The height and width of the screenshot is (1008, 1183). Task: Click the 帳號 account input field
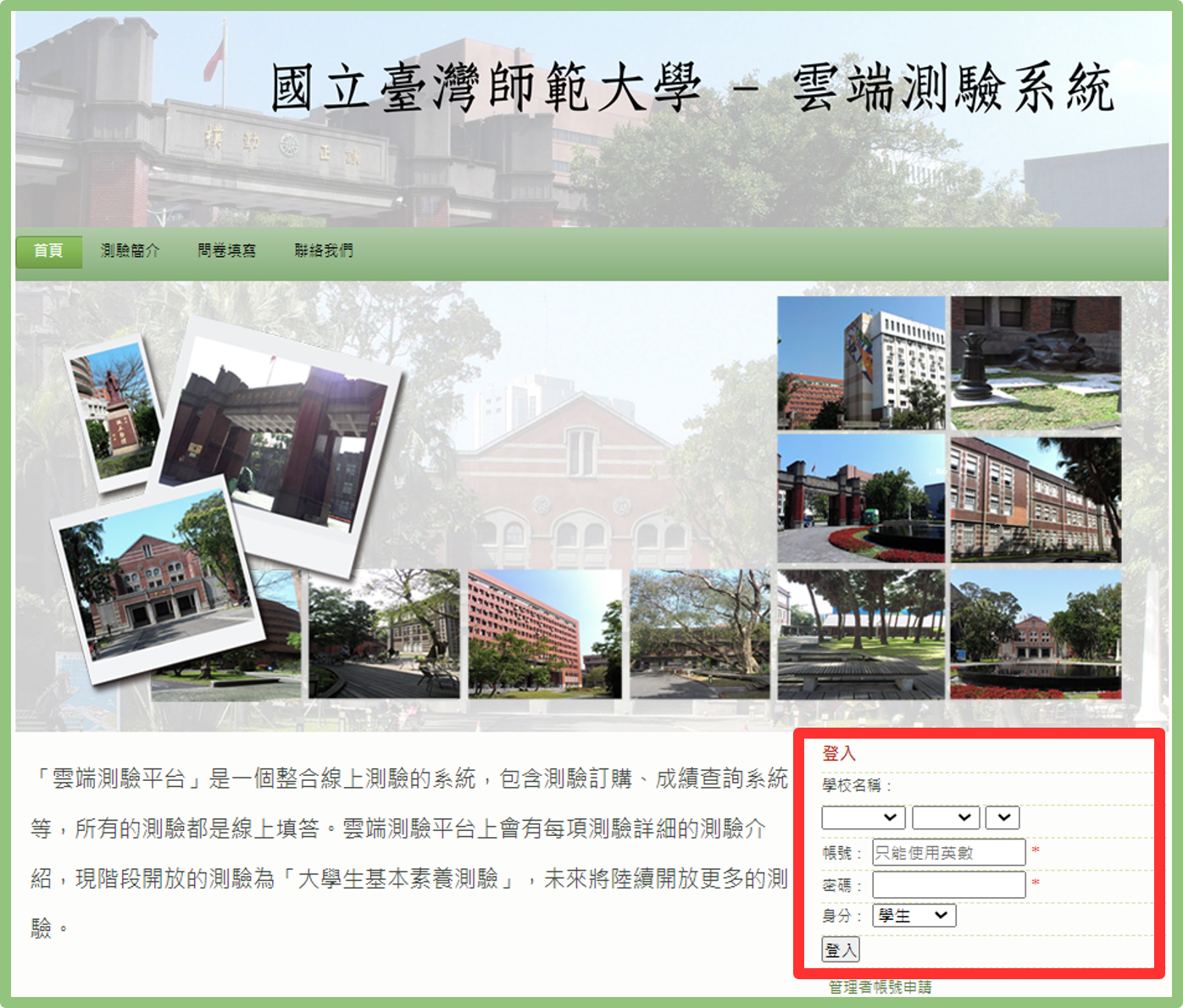pyautogui.click(x=948, y=852)
